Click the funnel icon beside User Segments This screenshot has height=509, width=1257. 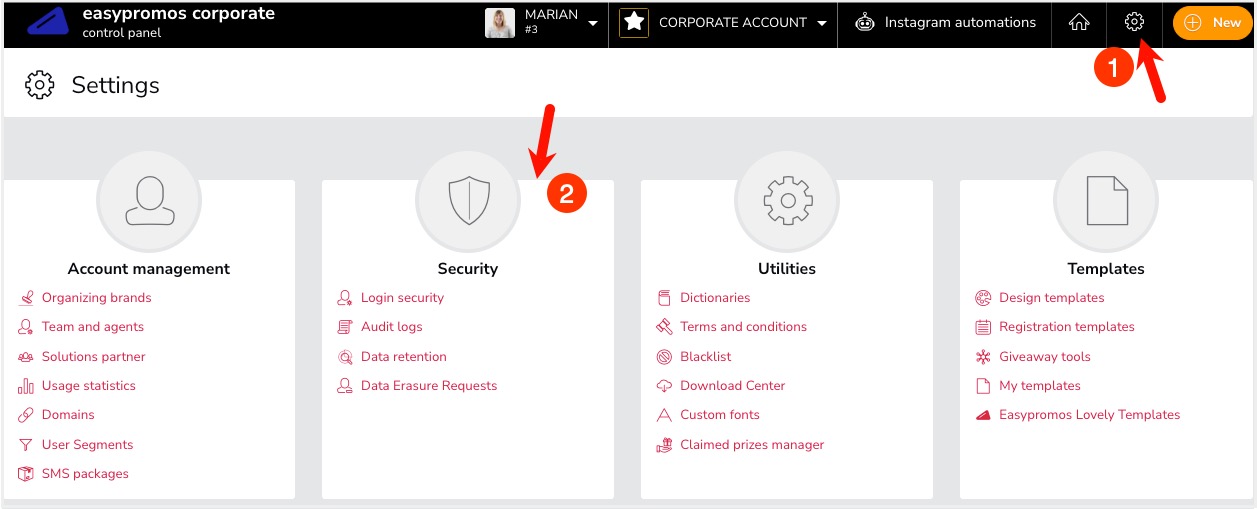point(26,445)
